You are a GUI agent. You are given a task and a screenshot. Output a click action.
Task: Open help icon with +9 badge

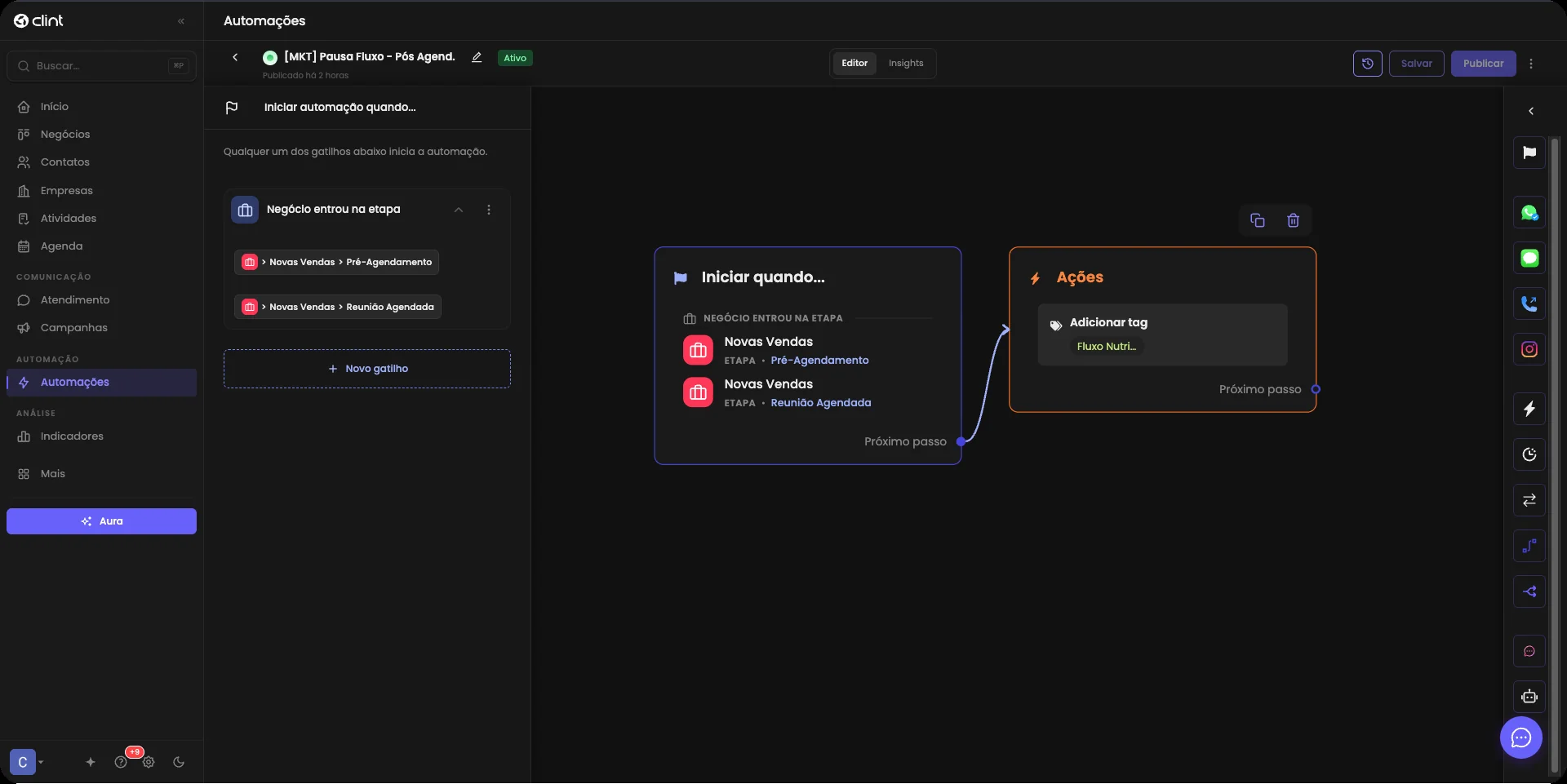click(x=121, y=762)
